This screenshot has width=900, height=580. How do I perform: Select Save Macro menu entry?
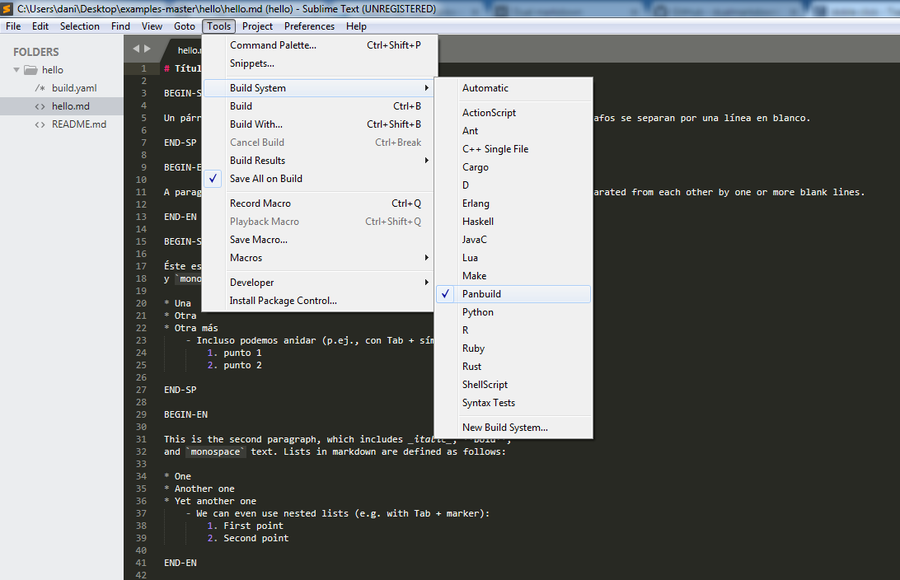click(x=319, y=239)
